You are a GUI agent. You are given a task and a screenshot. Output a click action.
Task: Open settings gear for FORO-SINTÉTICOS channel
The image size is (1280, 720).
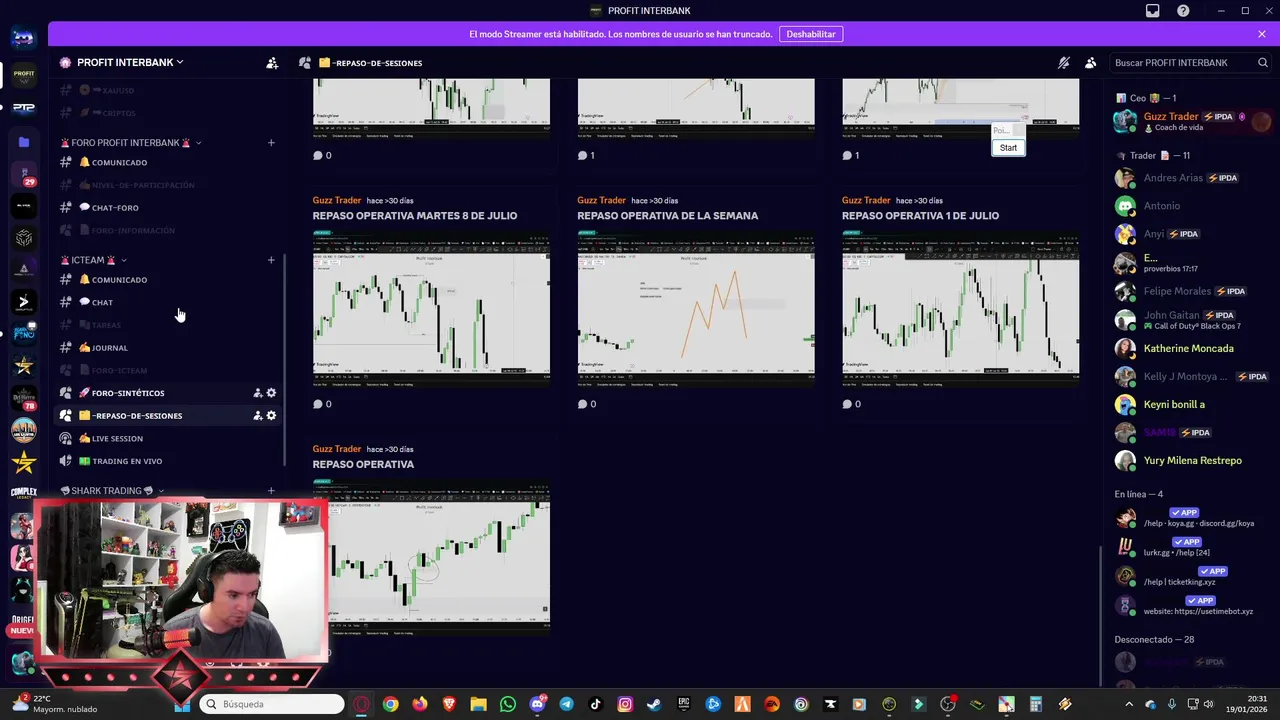pos(271,393)
